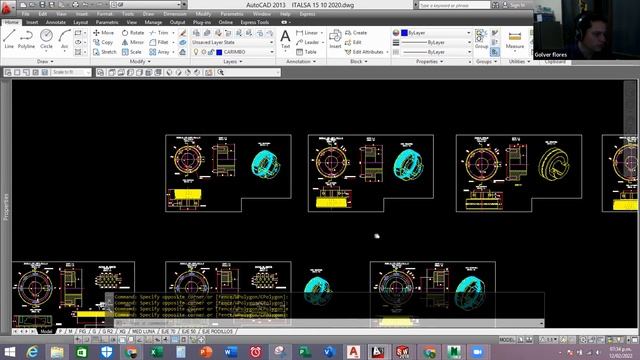Toggle CARIMBO layer on/off lightbulb

pos(196,52)
